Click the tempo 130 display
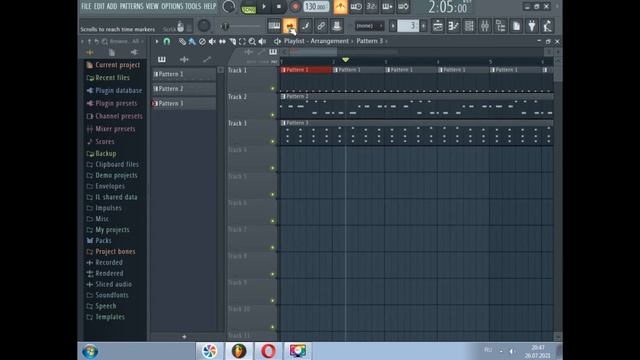 click(316, 7)
